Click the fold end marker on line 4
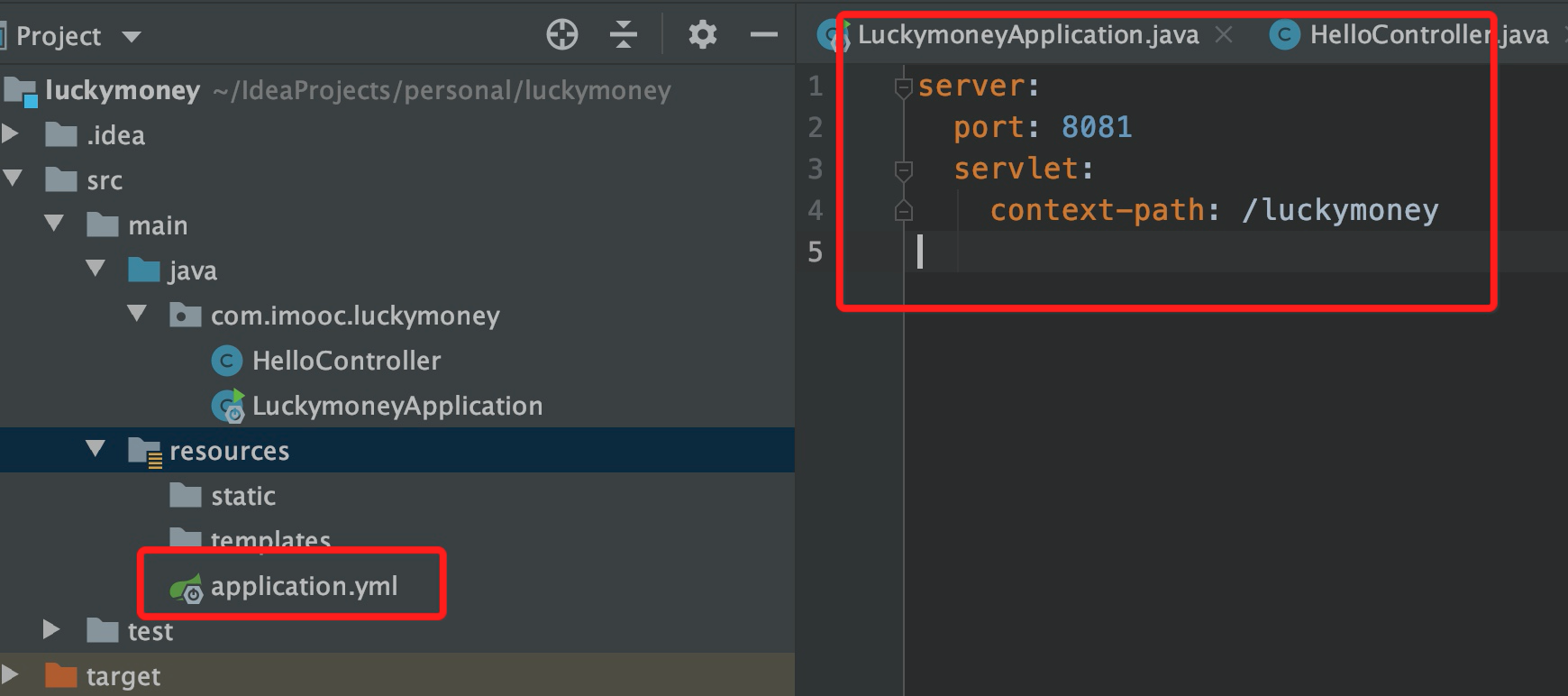 [904, 210]
